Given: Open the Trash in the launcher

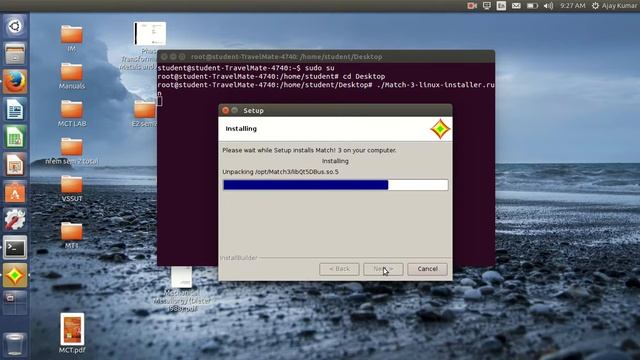Looking at the screenshot, I should (x=15, y=345).
